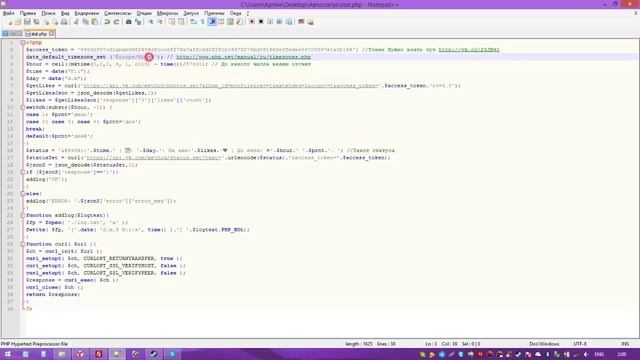
Task: Save the current file via toolbar
Action: pos(27,22)
